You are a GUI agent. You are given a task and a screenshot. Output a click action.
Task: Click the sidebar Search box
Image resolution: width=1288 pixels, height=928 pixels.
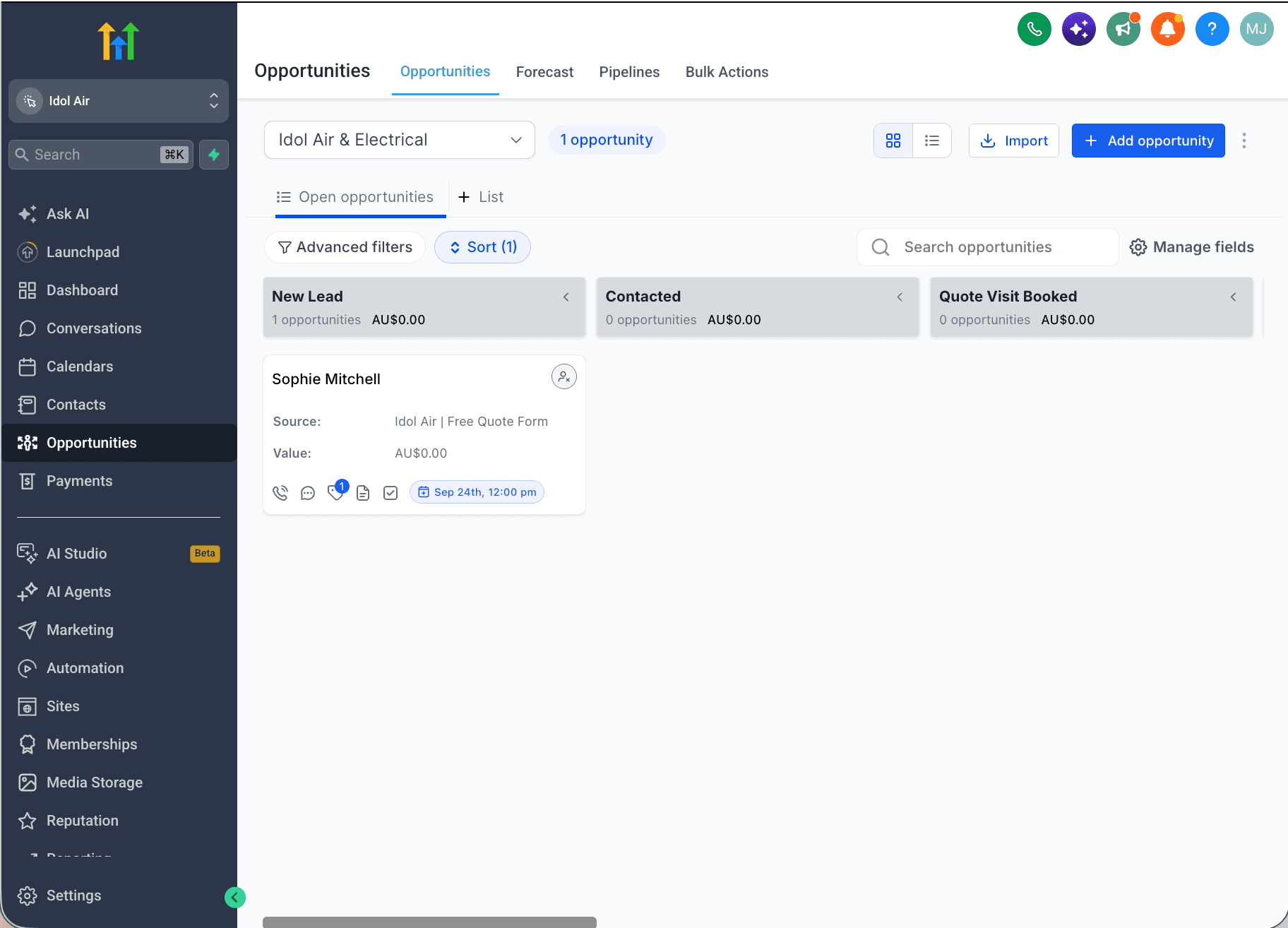click(101, 155)
